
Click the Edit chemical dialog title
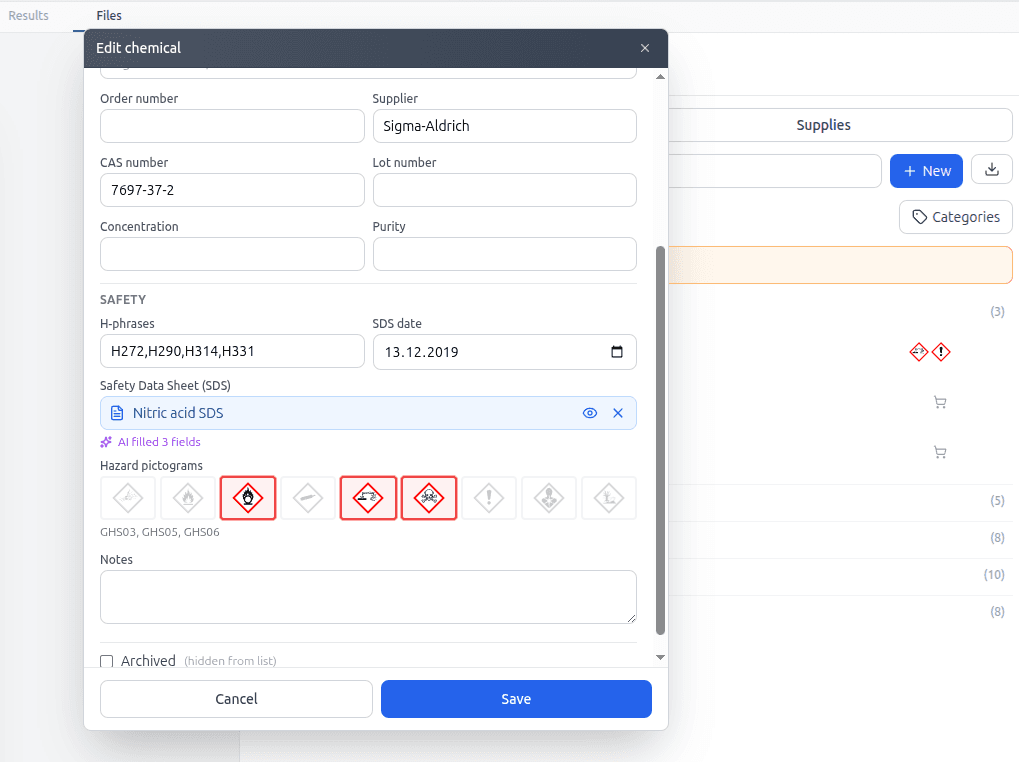(138, 48)
